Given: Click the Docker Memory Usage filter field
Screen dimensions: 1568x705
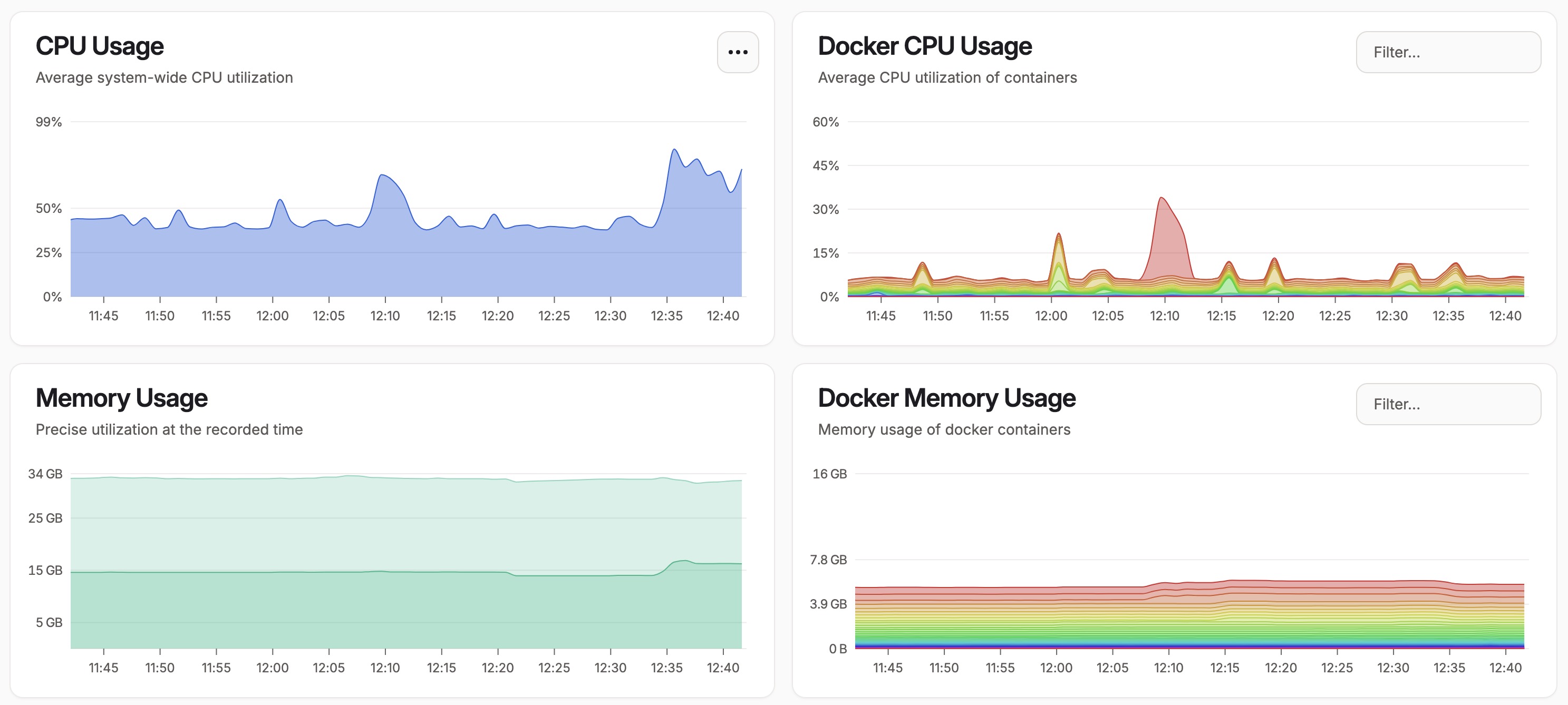Looking at the screenshot, I should 1448,404.
